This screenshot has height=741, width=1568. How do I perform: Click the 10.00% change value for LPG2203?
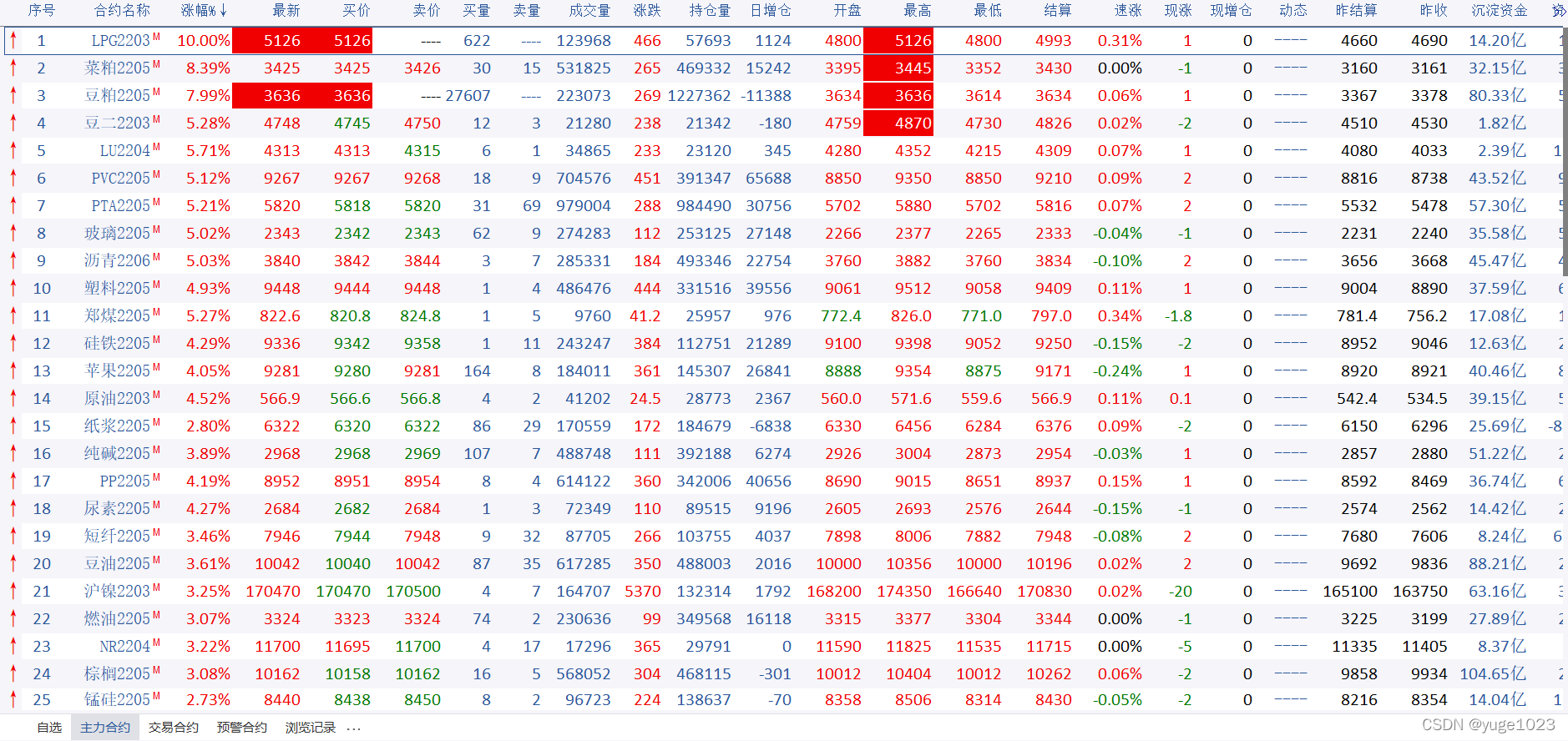[204, 41]
